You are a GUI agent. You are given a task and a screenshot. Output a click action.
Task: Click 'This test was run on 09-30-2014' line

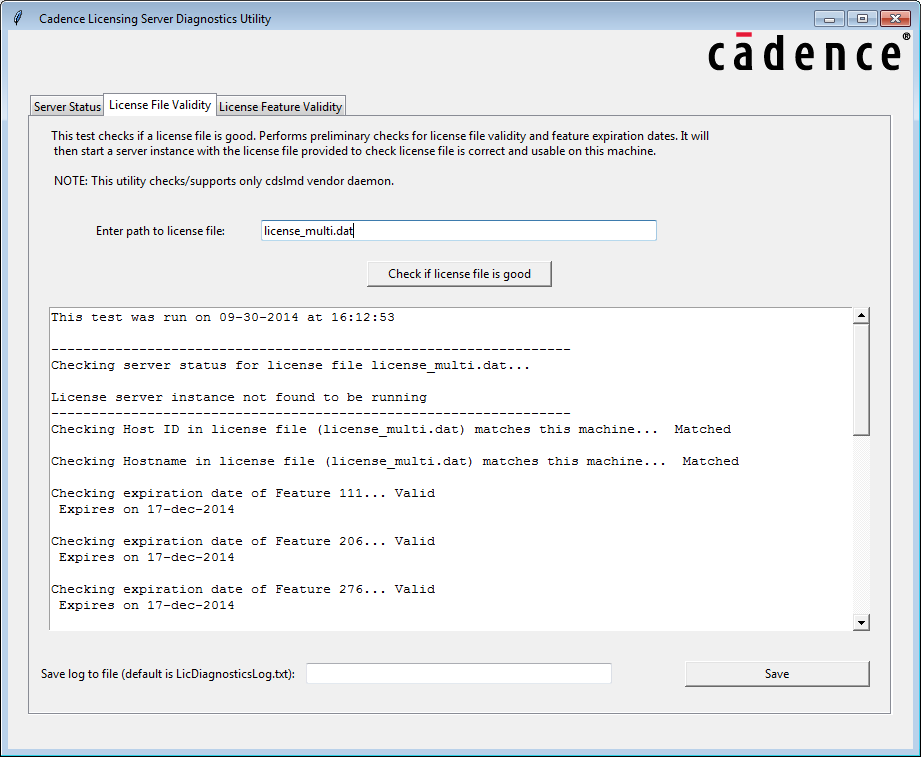[223, 317]
